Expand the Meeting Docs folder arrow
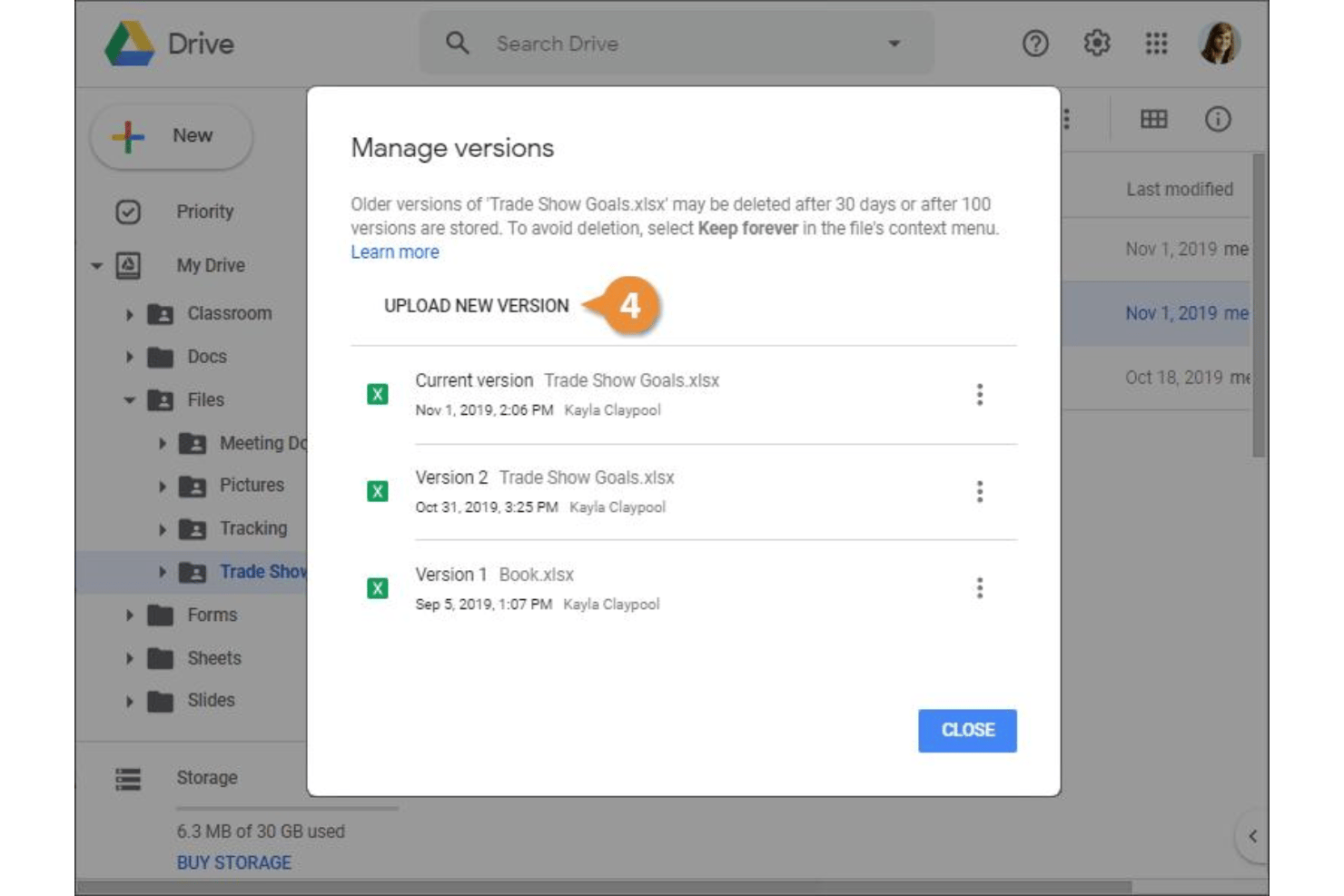 pos(162,443)
